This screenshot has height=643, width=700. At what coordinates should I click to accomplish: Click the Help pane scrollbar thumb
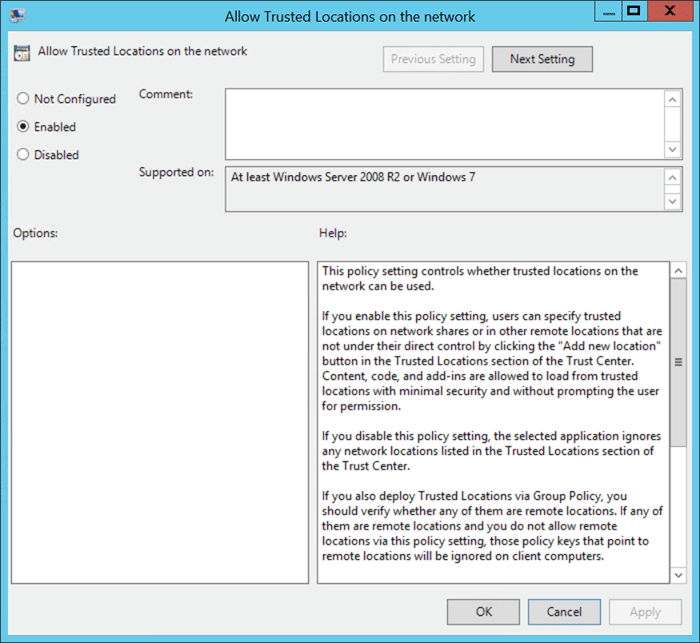(x=679, y=362)
